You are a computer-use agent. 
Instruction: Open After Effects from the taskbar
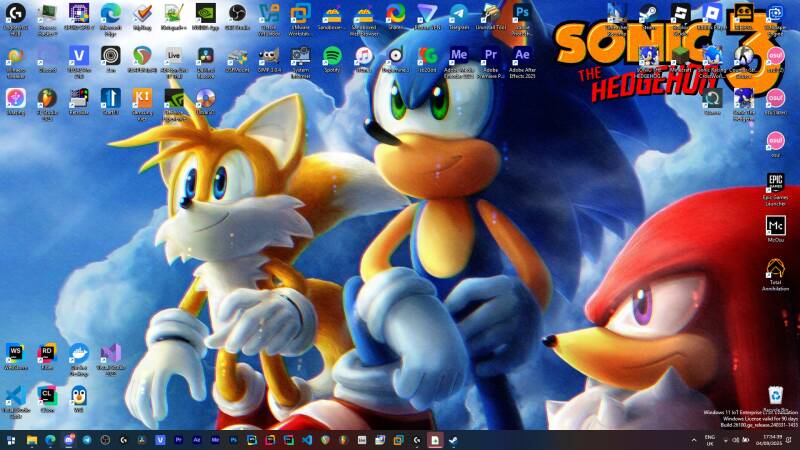click(x=197, y=440)
